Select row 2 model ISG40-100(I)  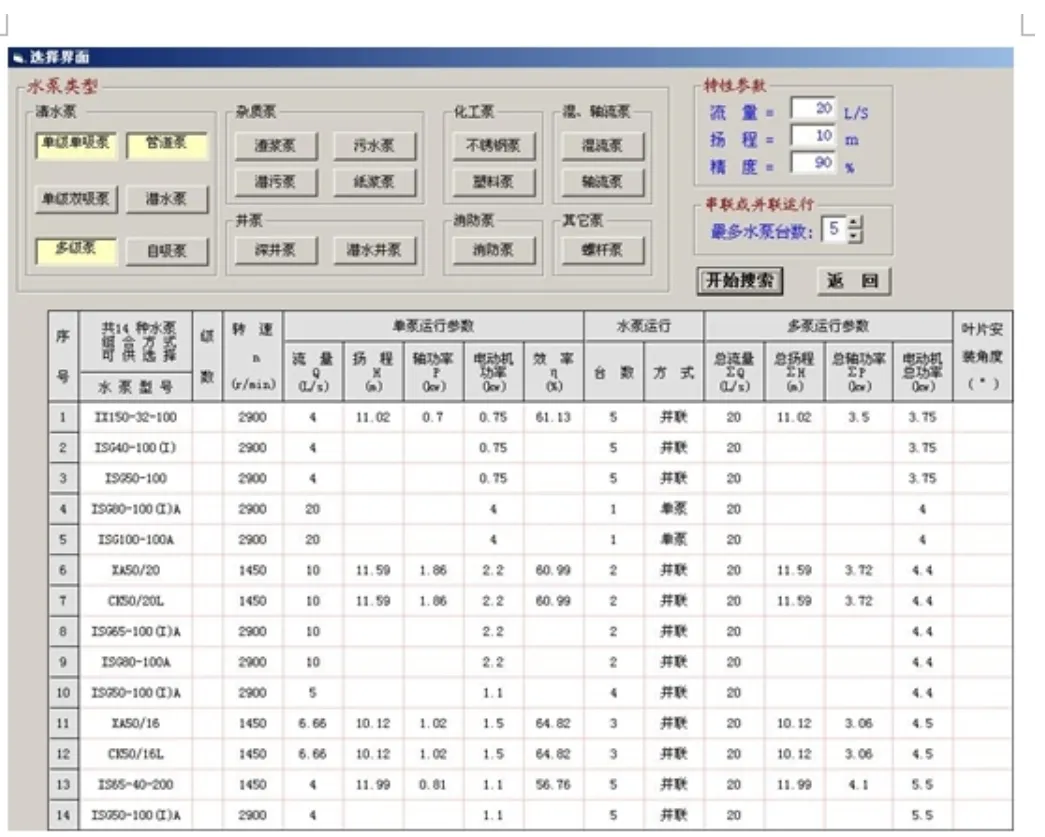[x=136, y=448]
